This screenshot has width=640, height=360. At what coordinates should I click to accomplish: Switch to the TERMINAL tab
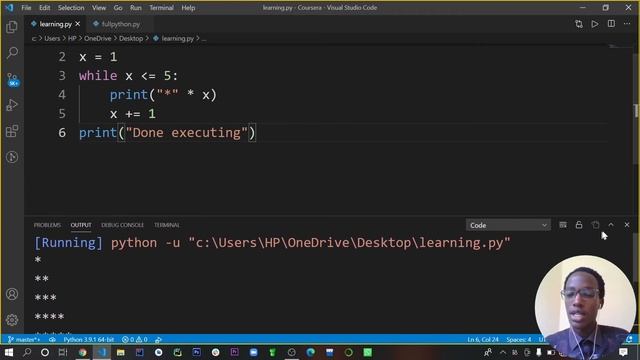167,225
